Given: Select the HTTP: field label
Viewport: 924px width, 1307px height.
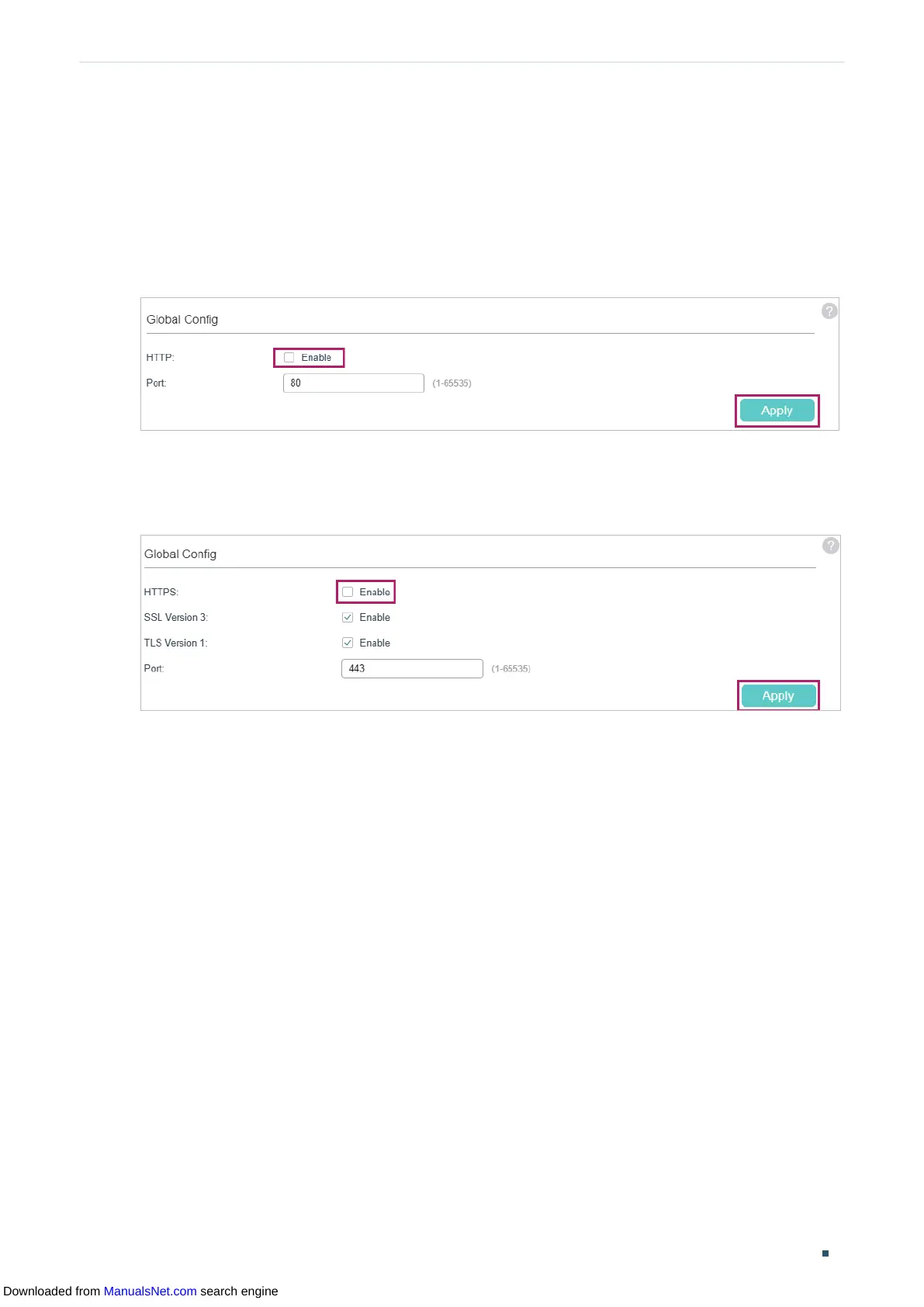Looking at the screenshot, I should pyautogui.click(x=161, y=358).
